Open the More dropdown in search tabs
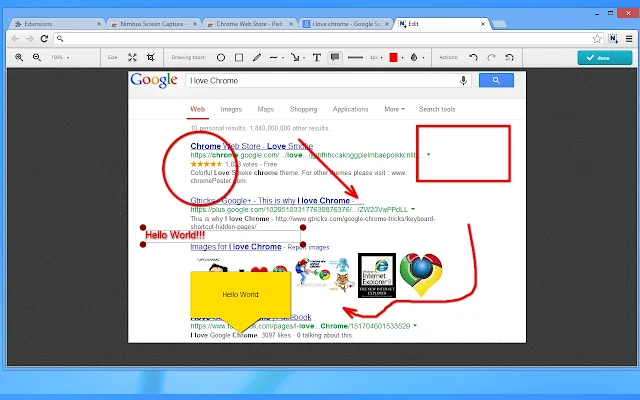Viewport: 640px width, 400px height. tap(394, 109)
